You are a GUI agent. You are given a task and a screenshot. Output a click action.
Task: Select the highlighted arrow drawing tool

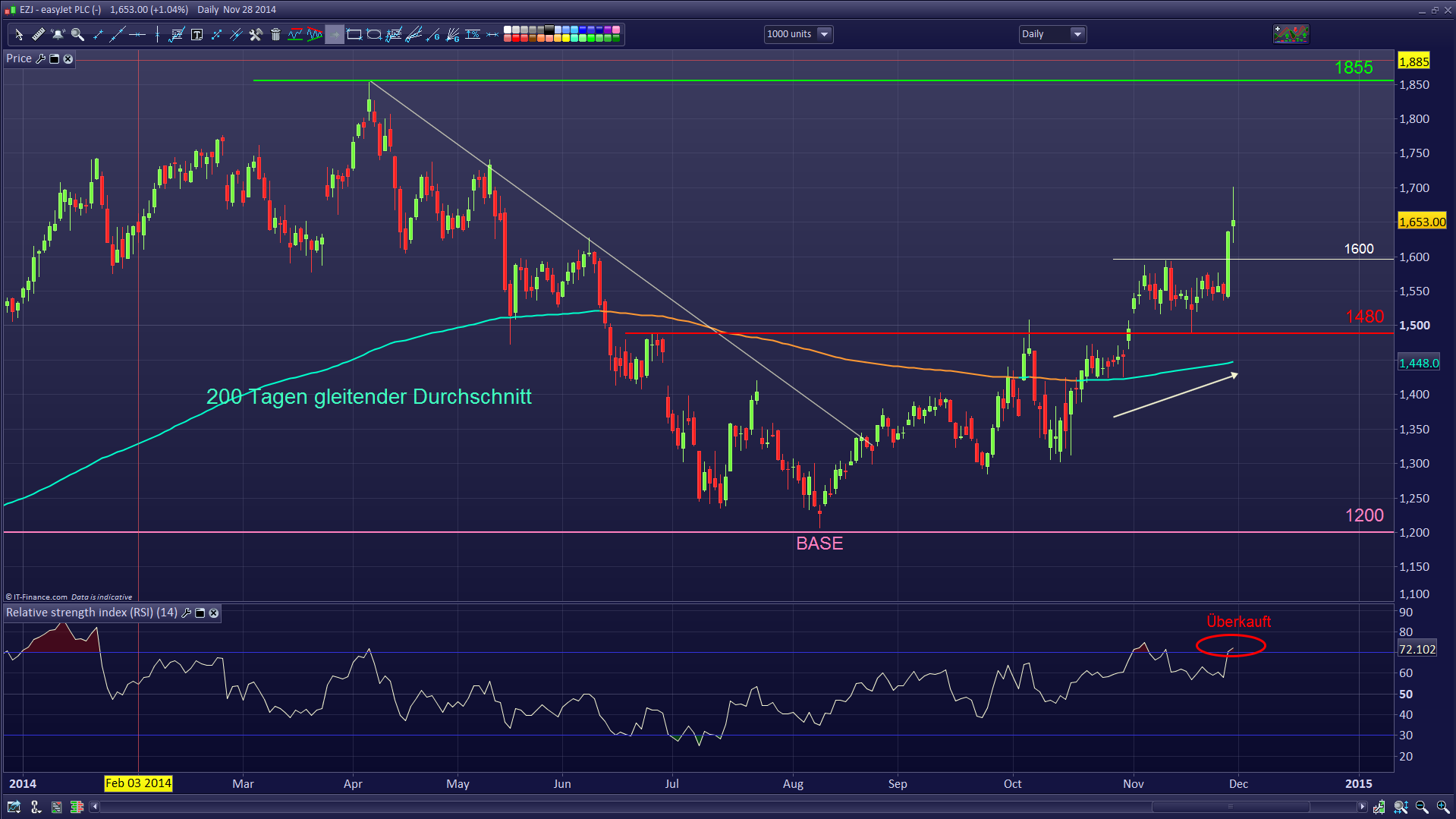[x=335, y=34]
